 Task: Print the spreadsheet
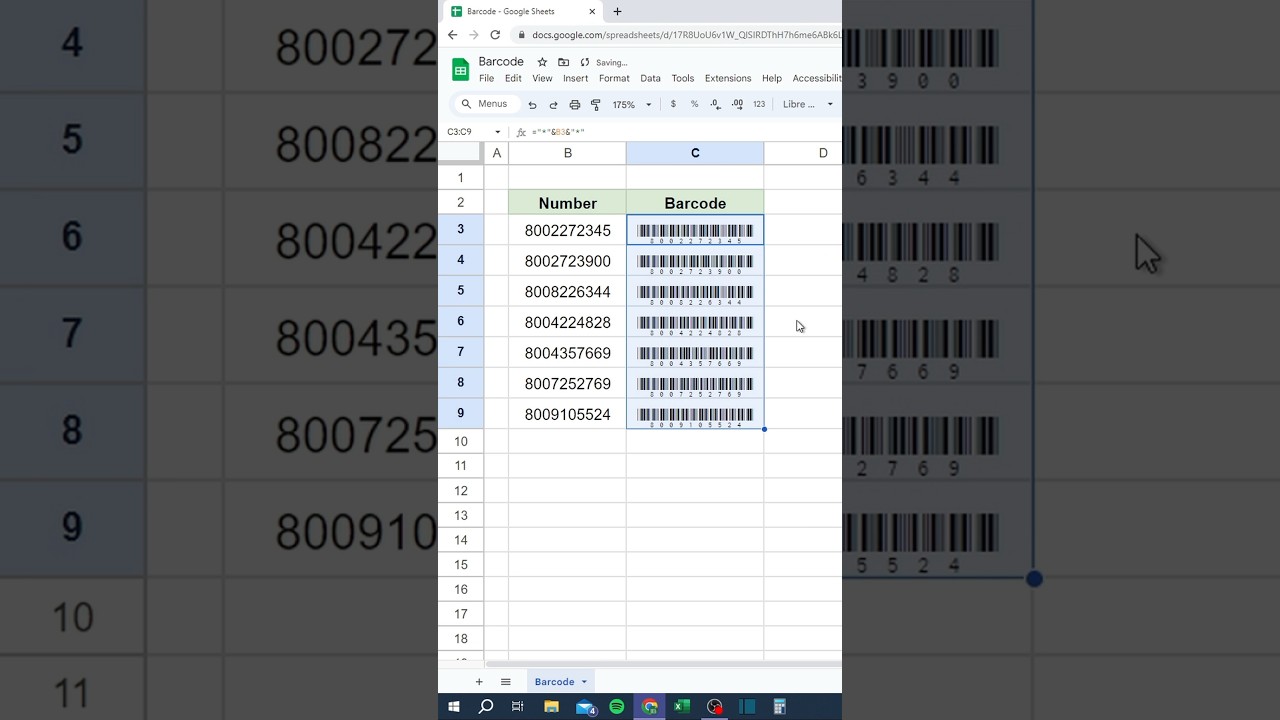[575, 104]
